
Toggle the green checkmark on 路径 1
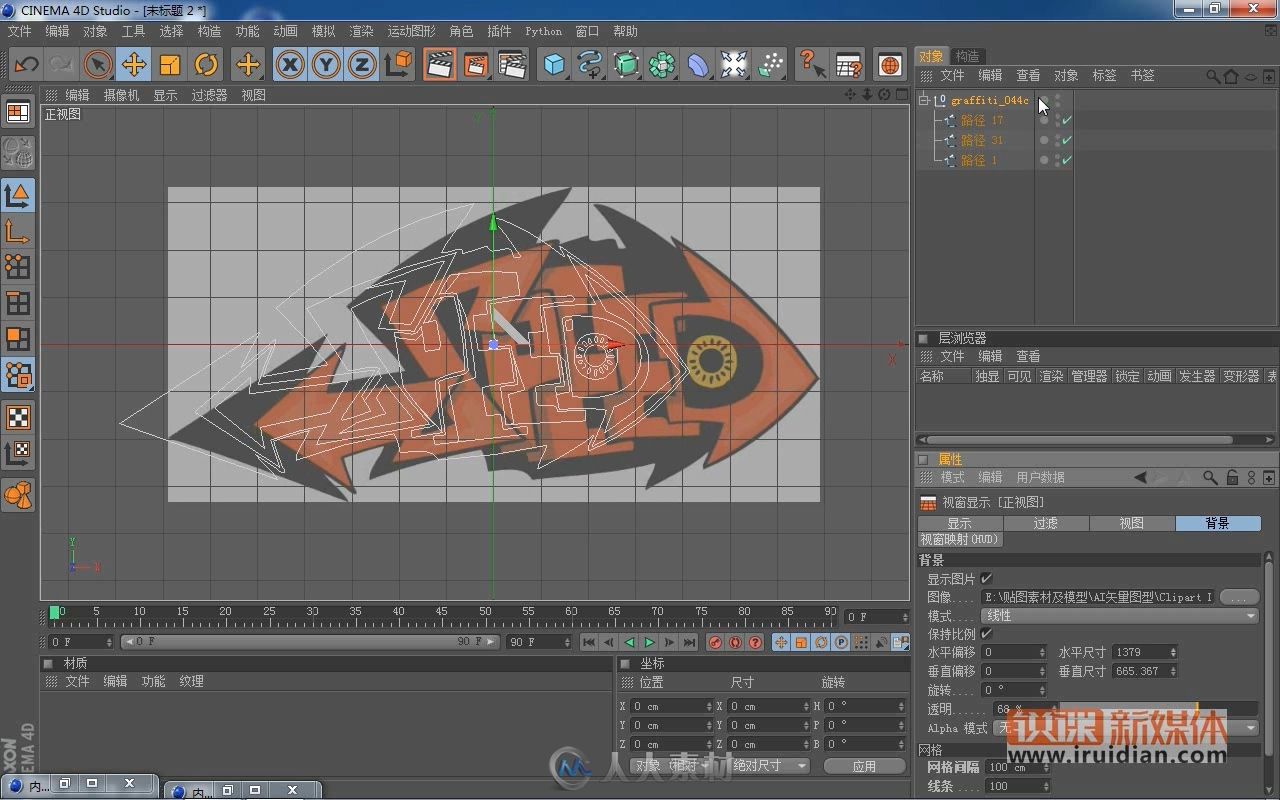[1067, 160]
